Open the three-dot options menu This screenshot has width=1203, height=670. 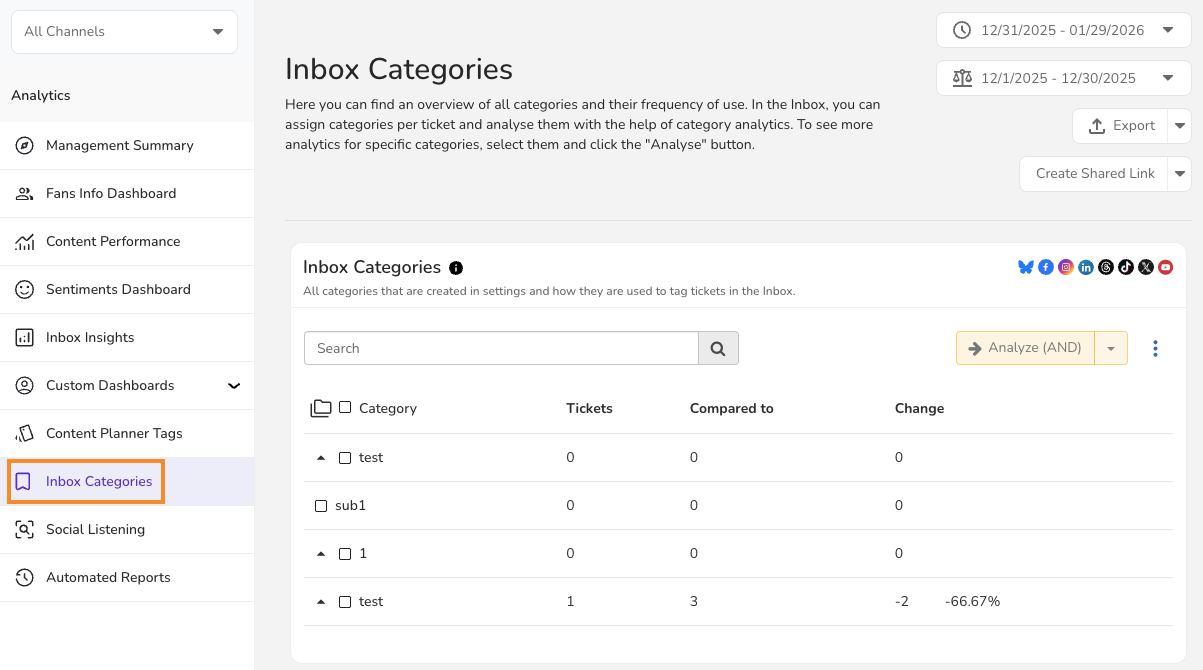pyautogui.click(x=1155, y=348)
